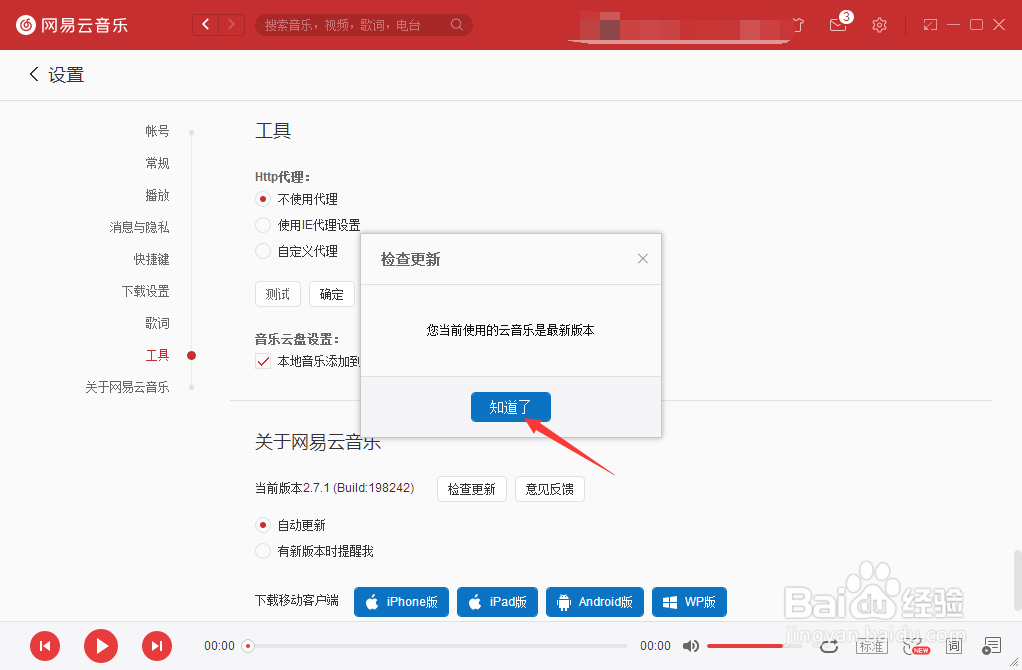Download the Android版 client
Viewport: 1022px width, 670px height.
pyautogui.click(x=594, y=602)
